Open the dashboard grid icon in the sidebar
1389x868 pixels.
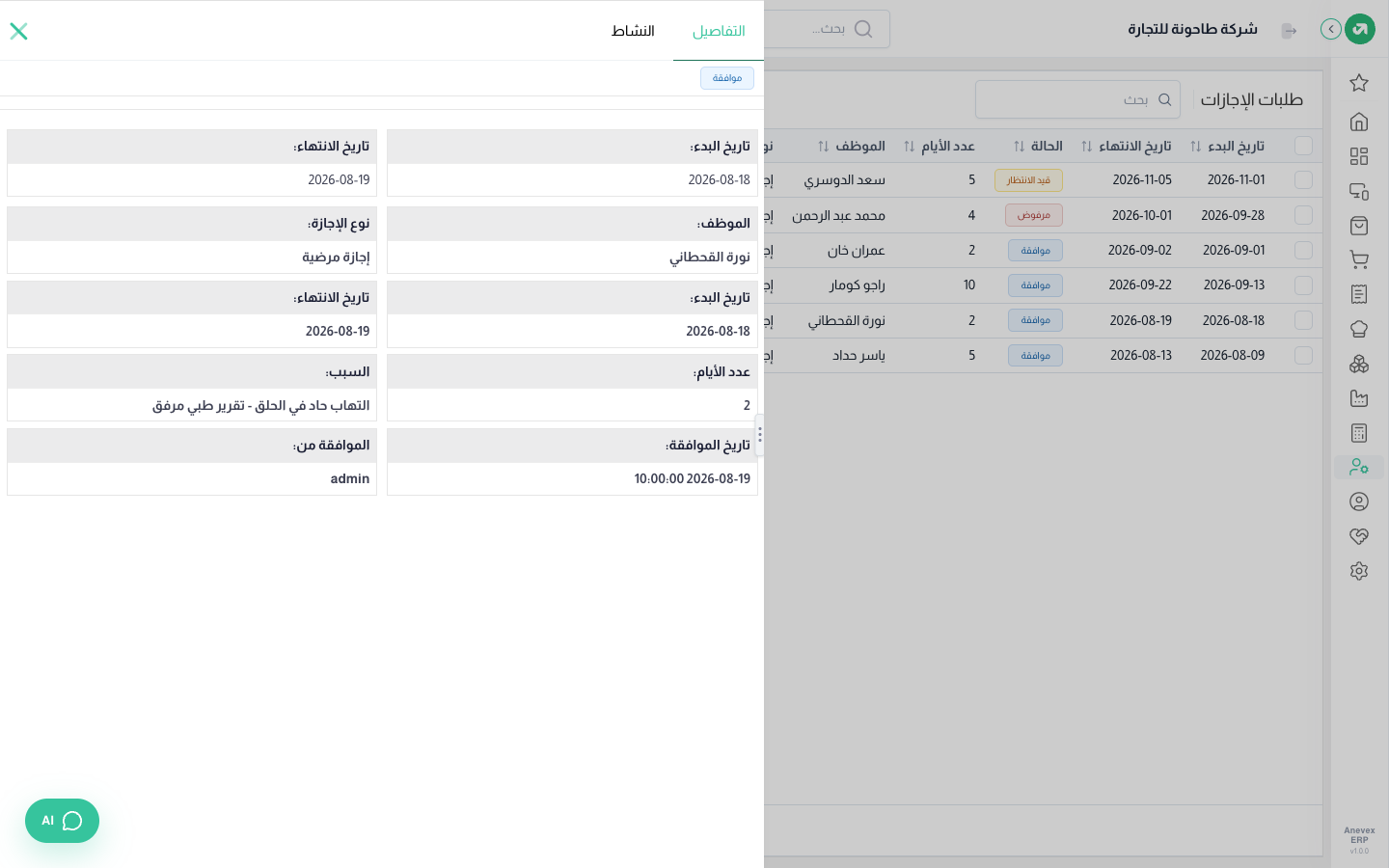pos(1359,156)
